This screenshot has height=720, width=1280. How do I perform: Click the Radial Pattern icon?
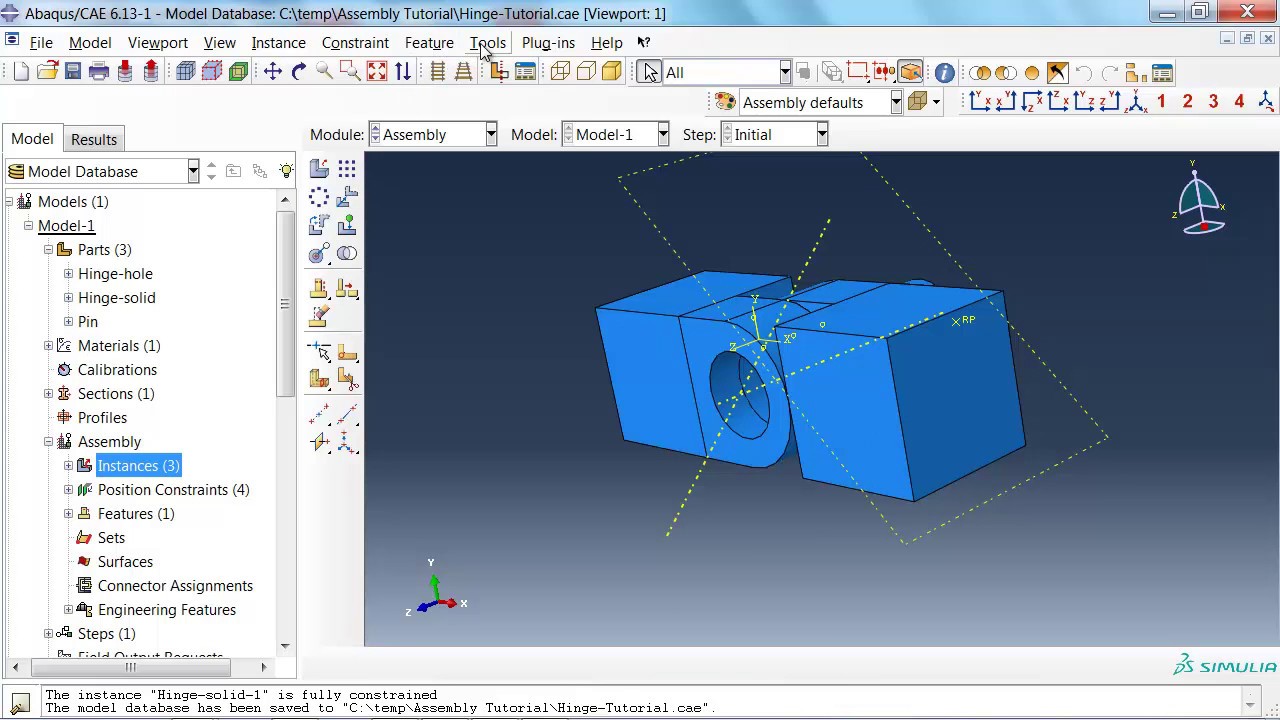(x=319, y=197)
